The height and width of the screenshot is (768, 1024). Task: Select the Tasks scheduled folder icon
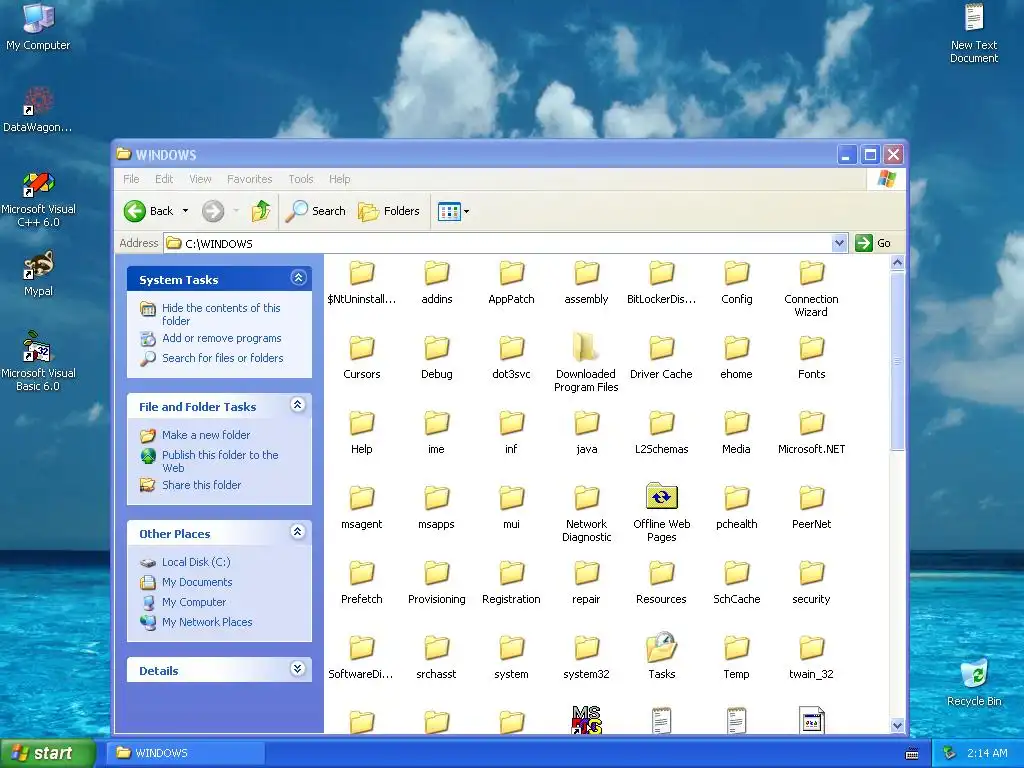pyautogui.click(x=662, y=647)
